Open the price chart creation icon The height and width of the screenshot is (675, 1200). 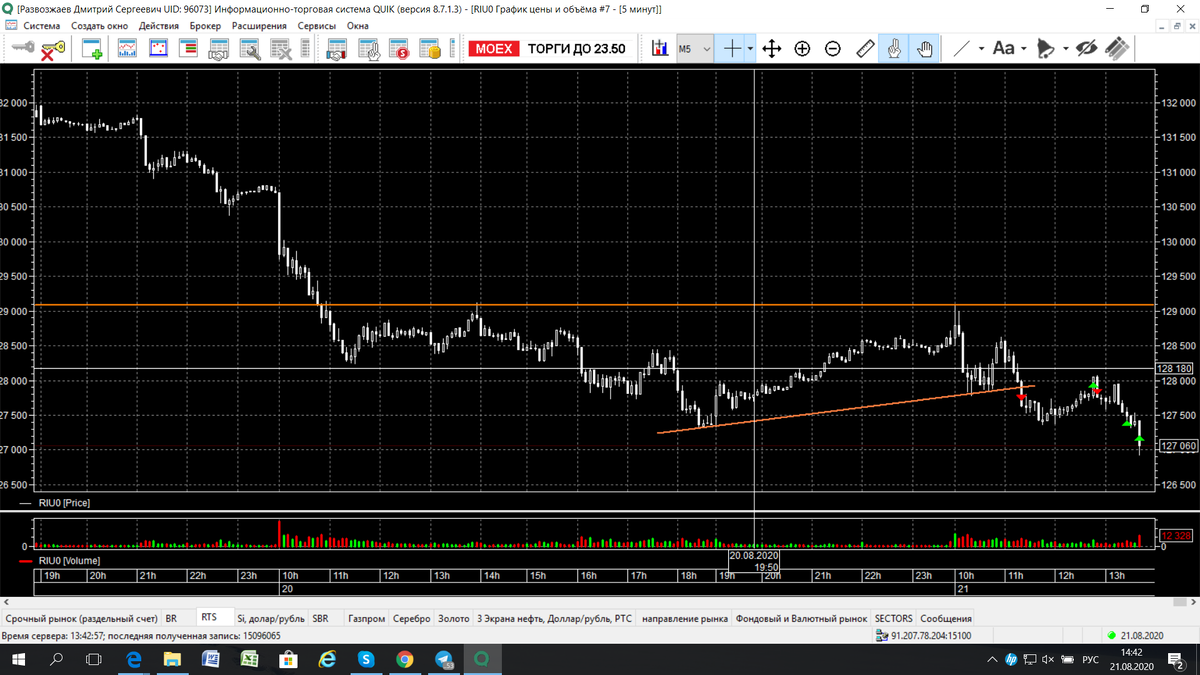coord(127,48)
